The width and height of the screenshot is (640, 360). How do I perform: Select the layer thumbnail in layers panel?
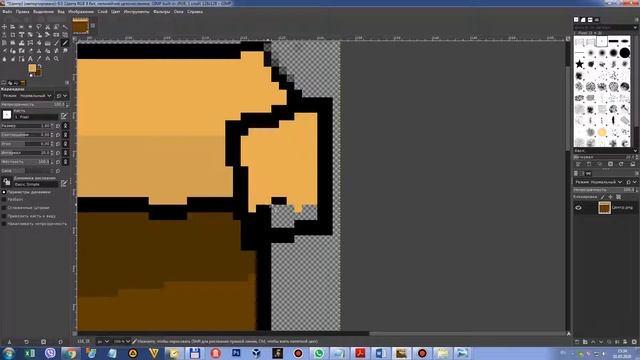[604, 208]
